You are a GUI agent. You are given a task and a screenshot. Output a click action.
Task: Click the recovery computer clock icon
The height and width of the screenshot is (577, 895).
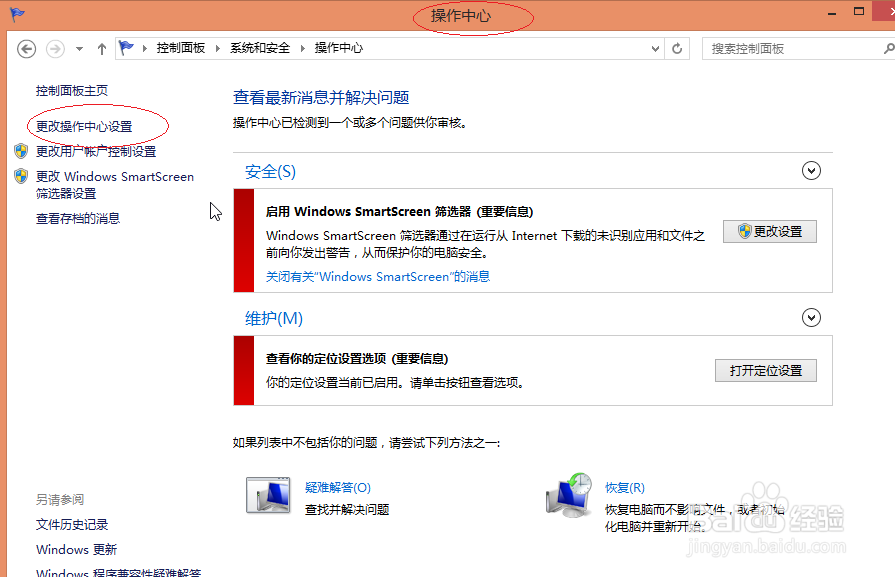tap(569, 495)
